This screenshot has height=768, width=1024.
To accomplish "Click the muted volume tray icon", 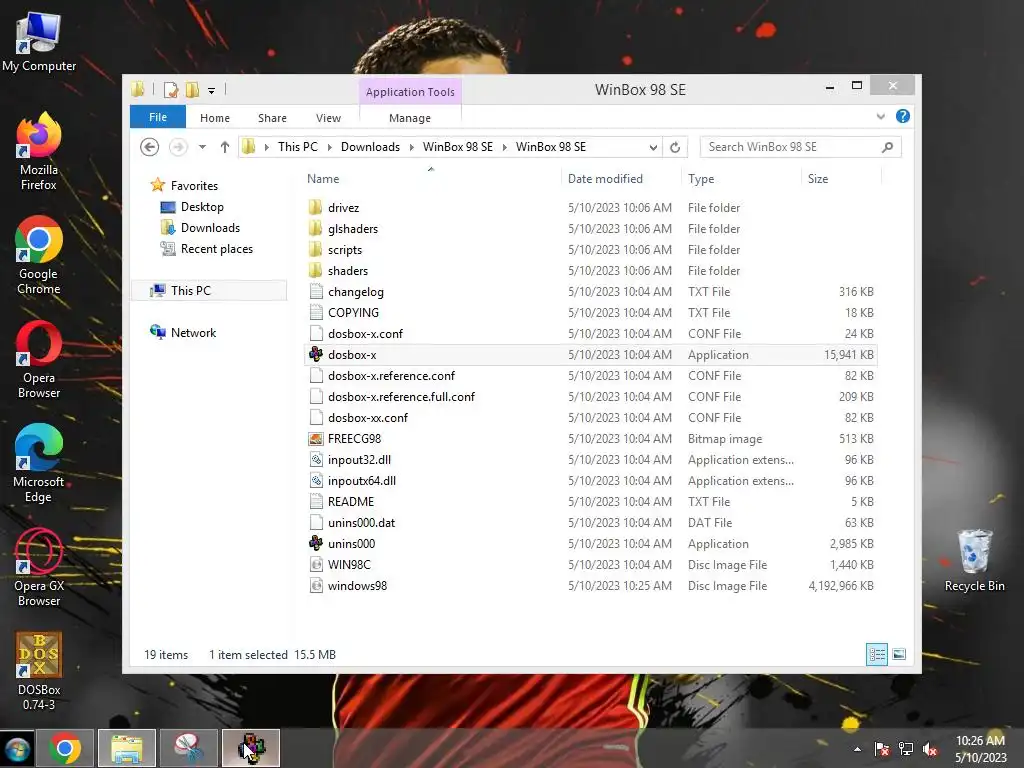I will 930,749.
